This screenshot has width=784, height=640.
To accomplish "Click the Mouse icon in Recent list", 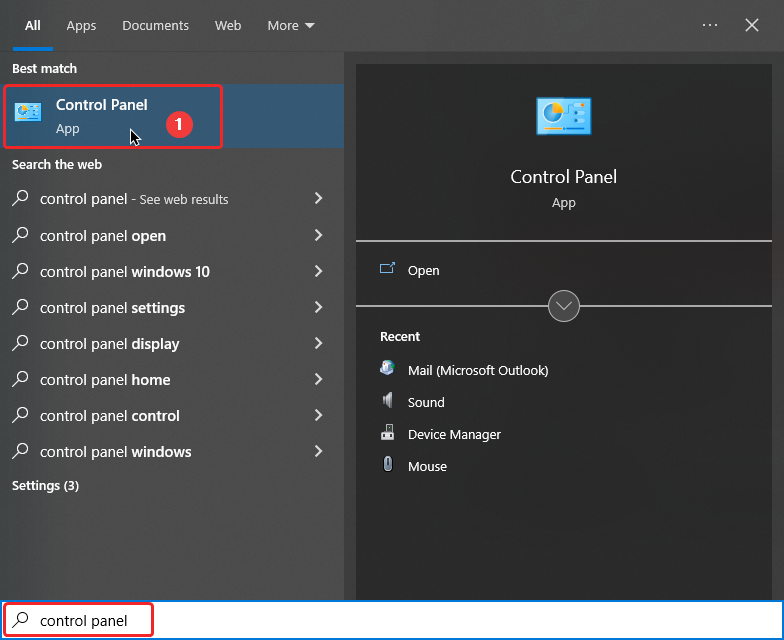I will point(388,465).
